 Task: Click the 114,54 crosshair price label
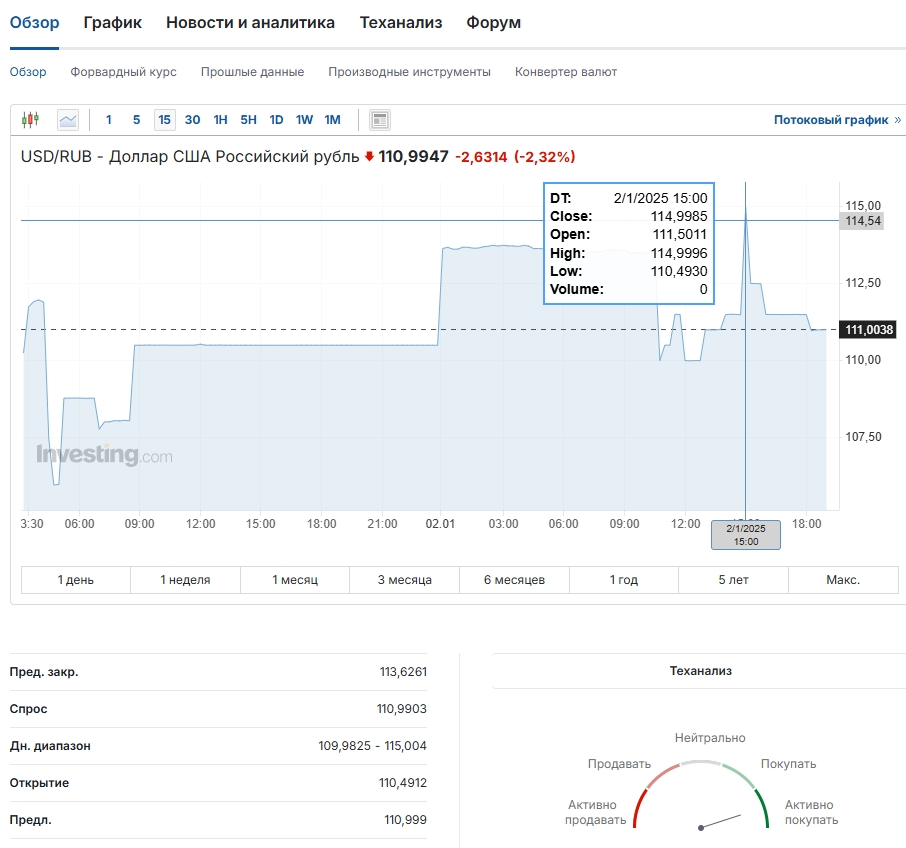point(862,220)
